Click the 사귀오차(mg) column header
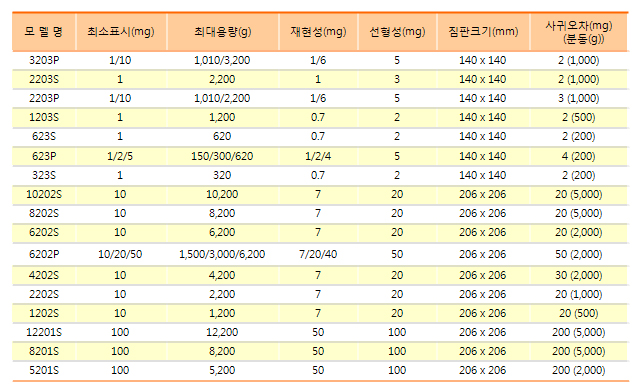The width and height of the screenshot is (640, 392). tap(579, 32)
